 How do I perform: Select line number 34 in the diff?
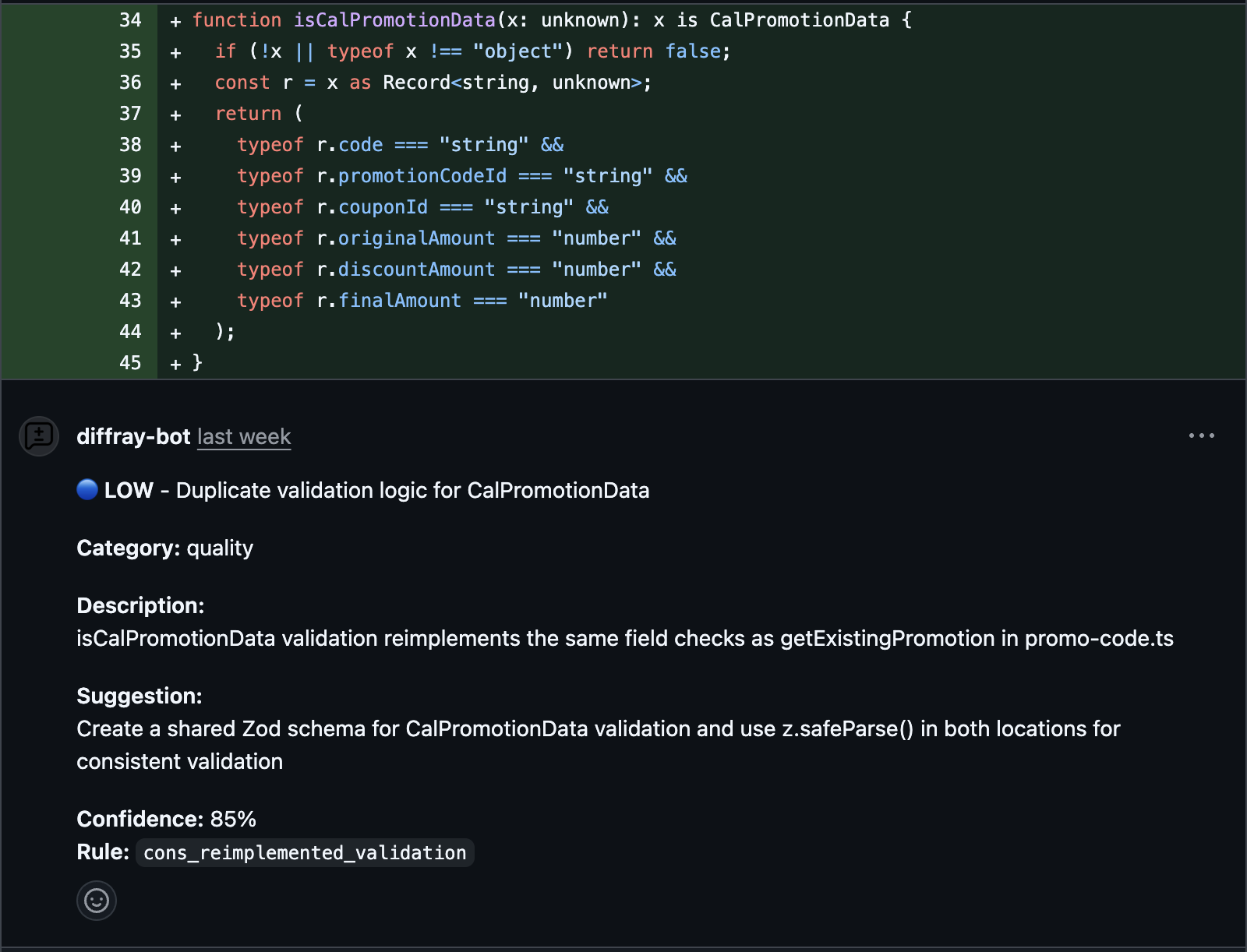130,20
